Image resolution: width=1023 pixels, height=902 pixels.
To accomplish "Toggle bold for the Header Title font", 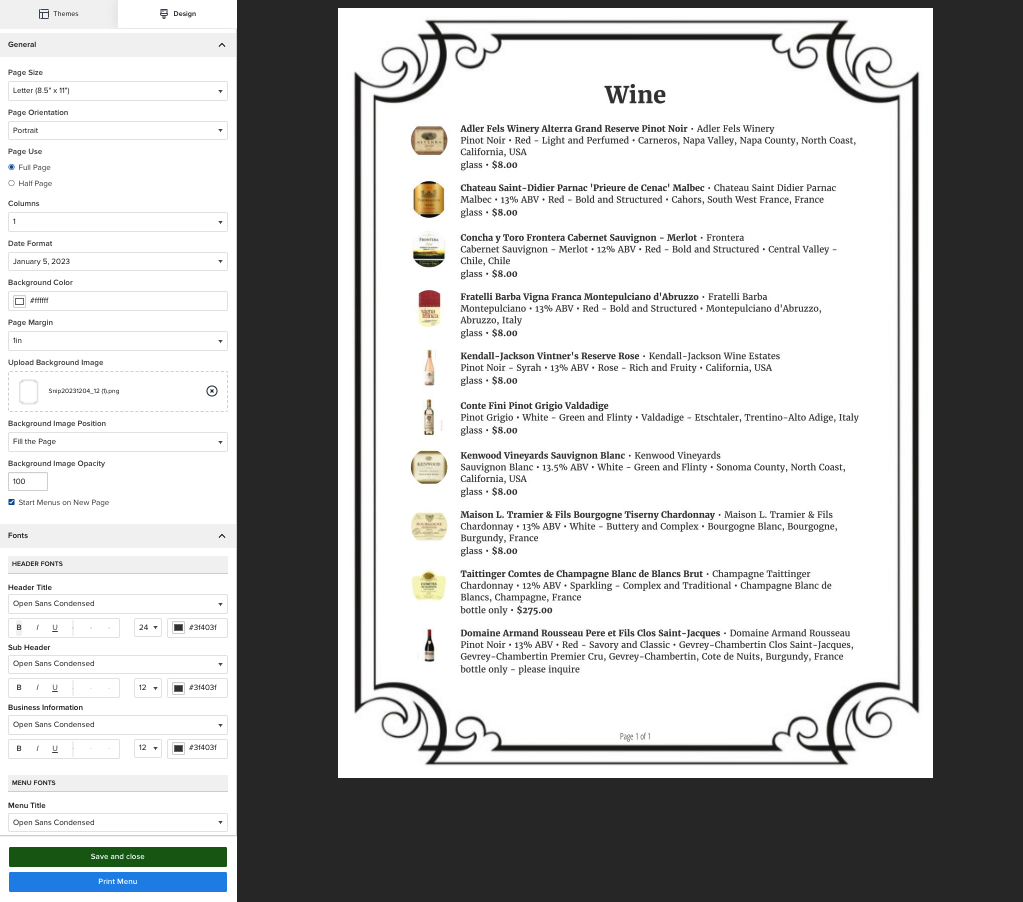I will tap(19, 628).
